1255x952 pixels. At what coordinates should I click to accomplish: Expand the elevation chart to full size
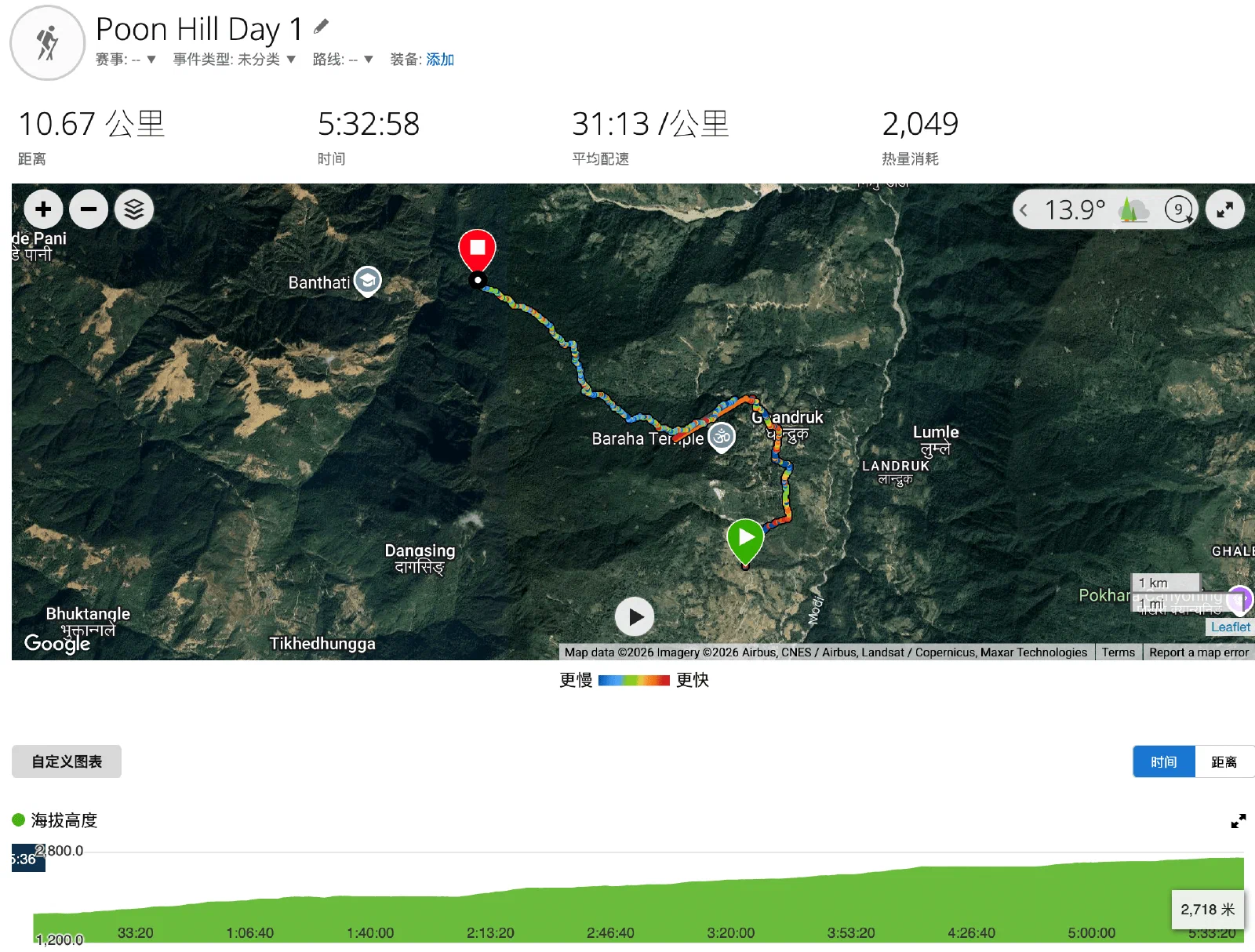tap(1238, 821)
